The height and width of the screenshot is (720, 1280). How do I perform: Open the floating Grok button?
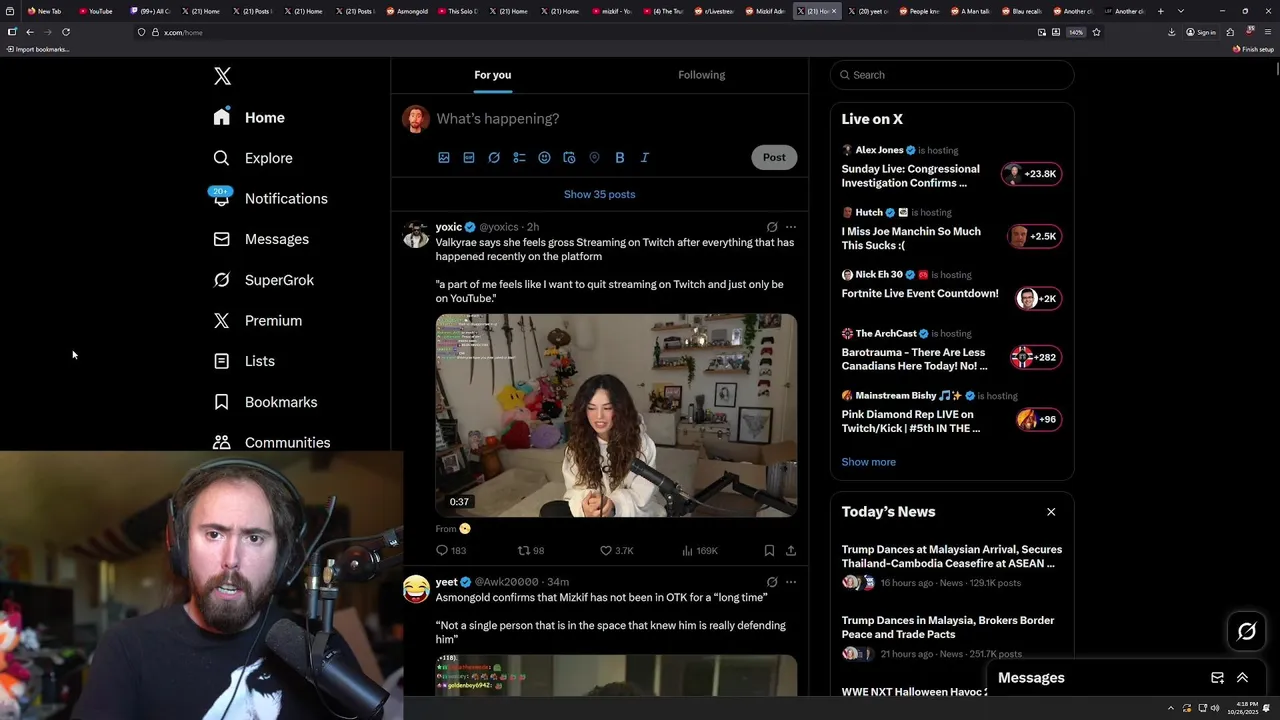(1247, 631)
